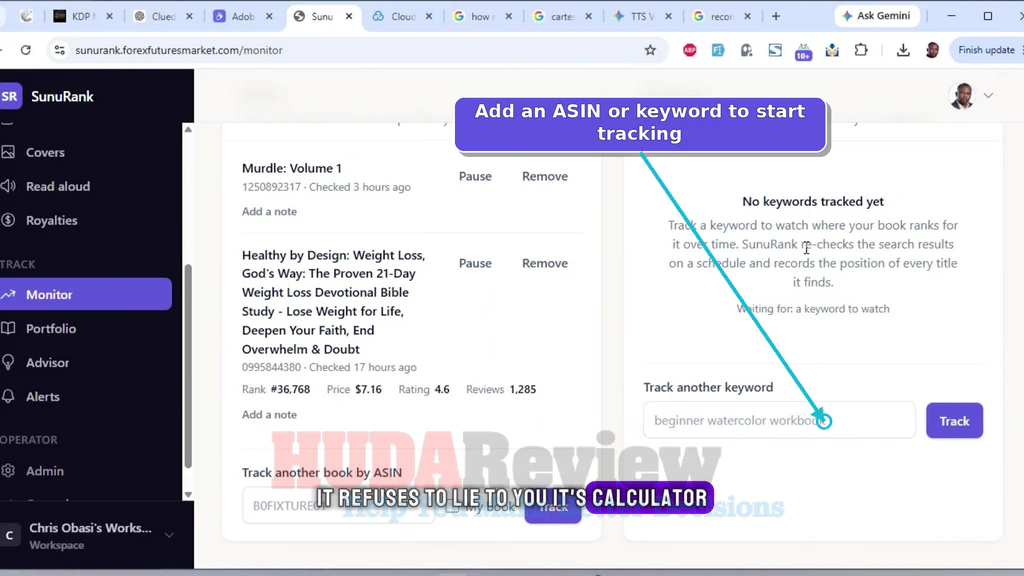Viewport: 1024px width, 576px height.
Task: Switch to the Cloud browser tab
Action: (x=402, y=16)
